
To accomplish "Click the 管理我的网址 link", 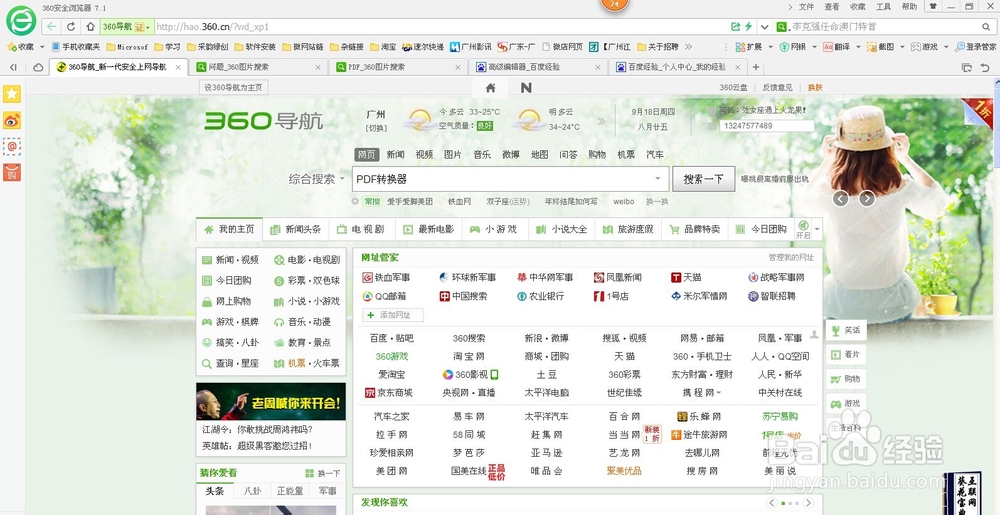I will pyautogui.click(x=791, y=258).
